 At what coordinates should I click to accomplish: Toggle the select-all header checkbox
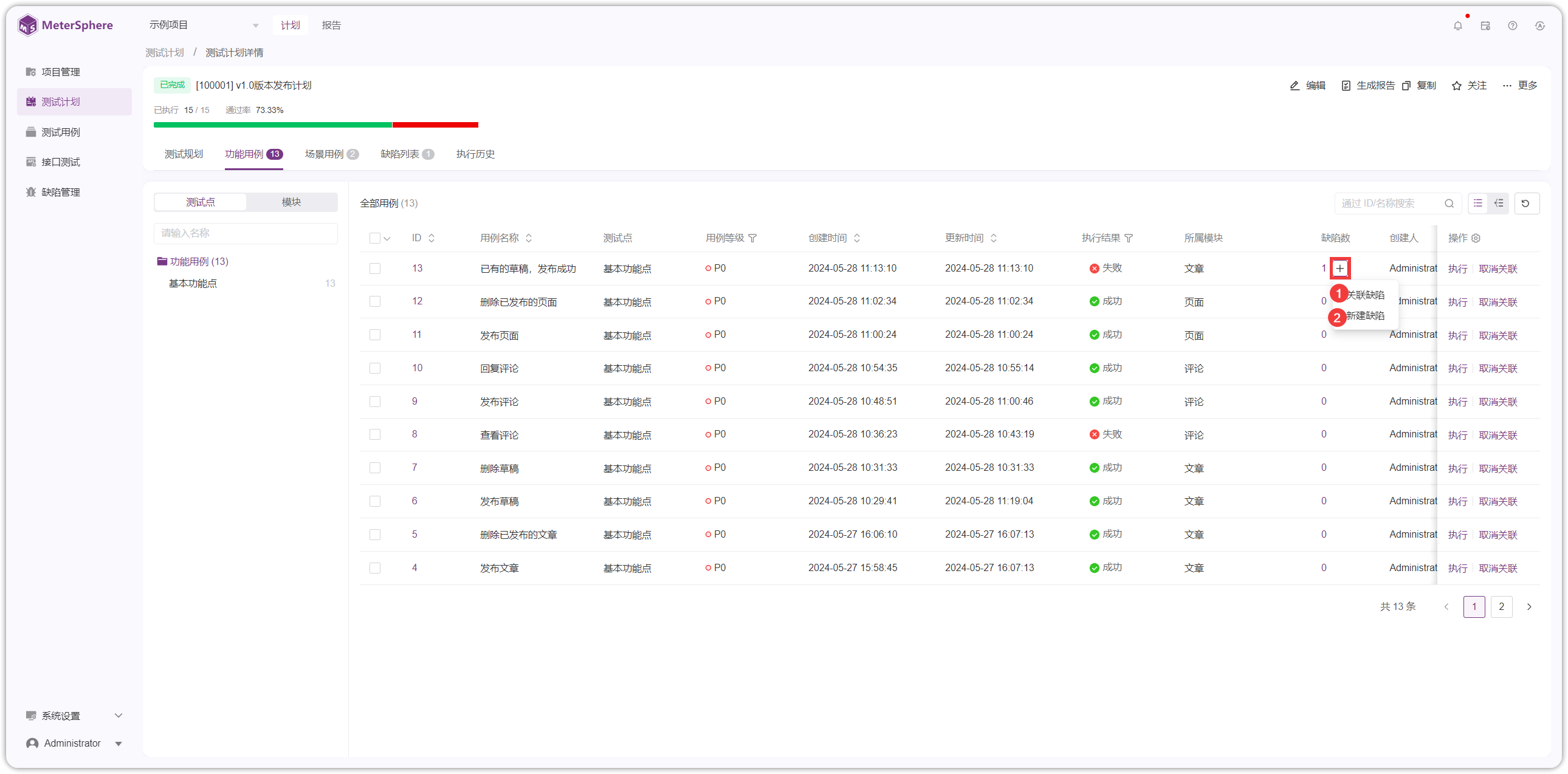tap(375, 238)
